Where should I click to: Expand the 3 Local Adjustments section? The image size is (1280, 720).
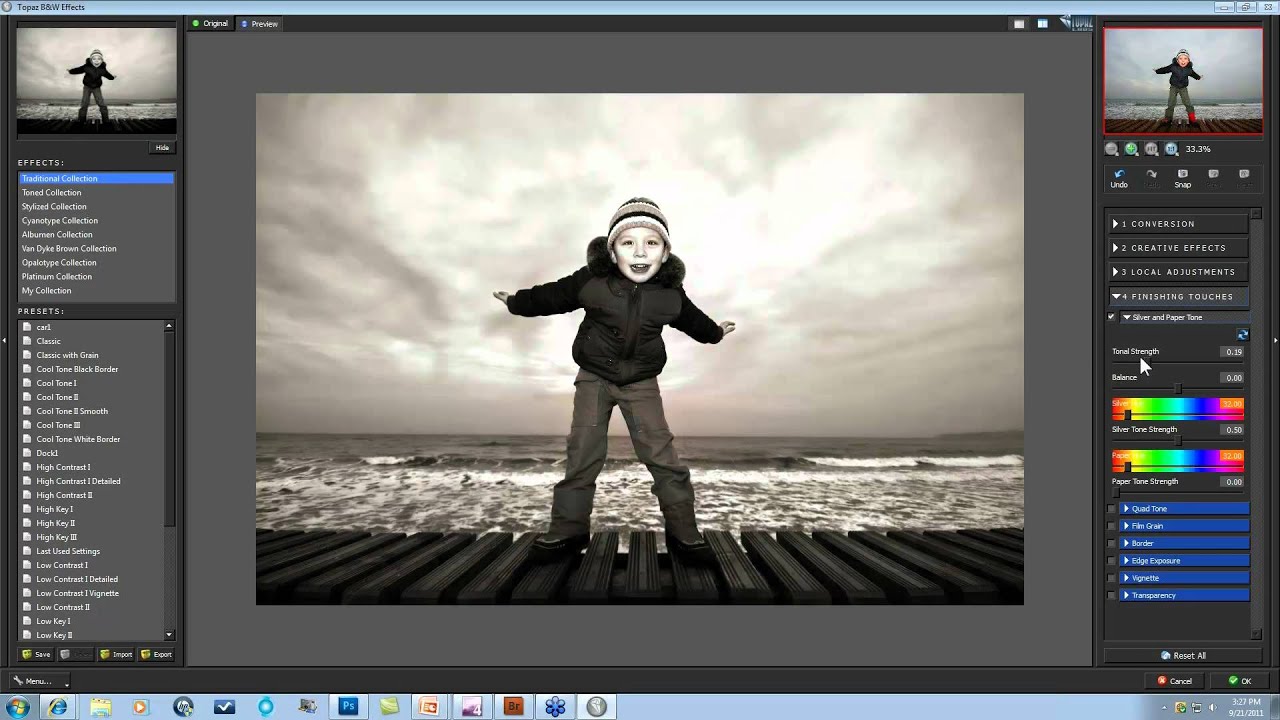1179,272
